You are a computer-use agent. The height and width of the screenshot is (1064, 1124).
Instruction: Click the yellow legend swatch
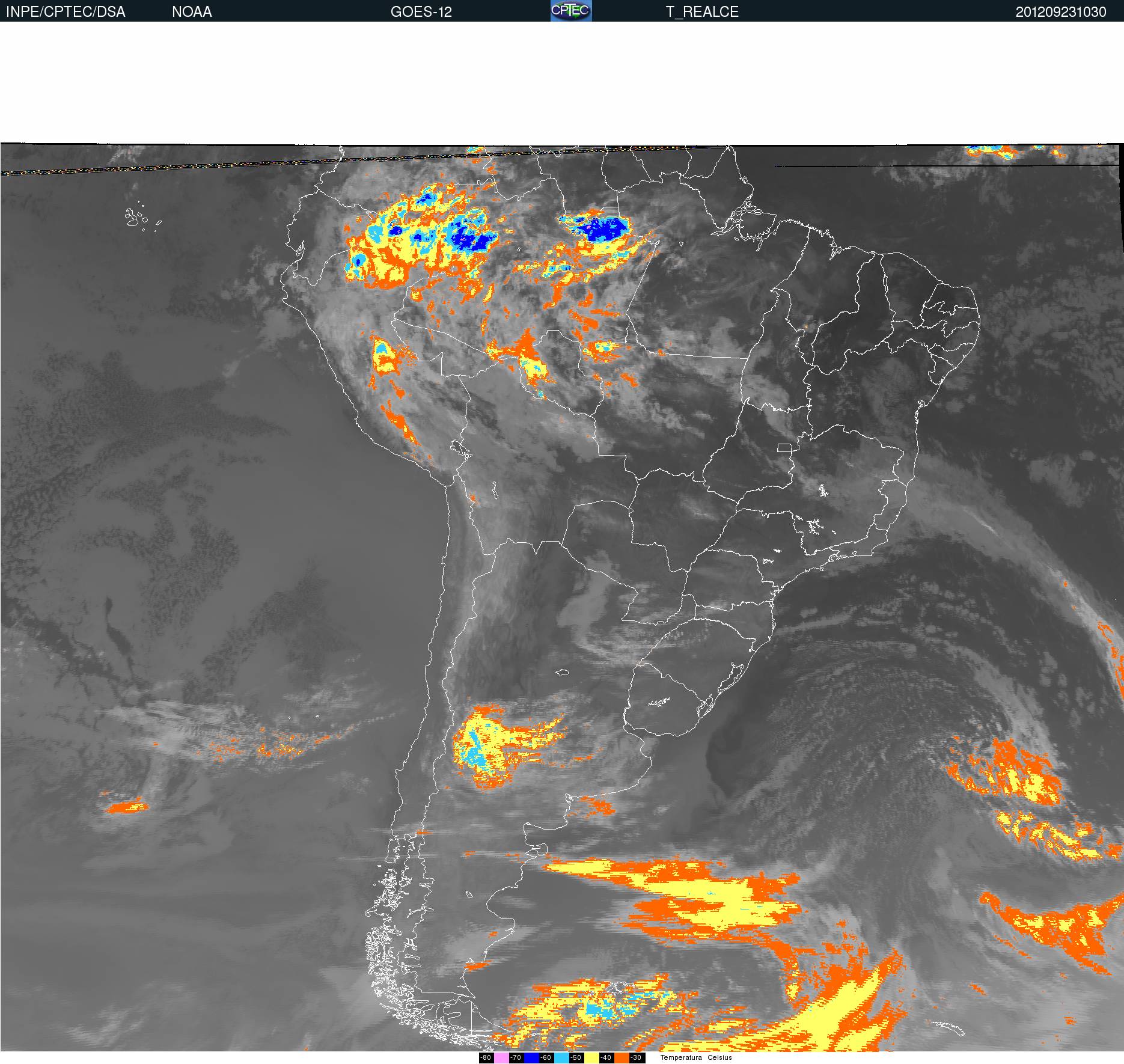click(x=591, y=1058)
